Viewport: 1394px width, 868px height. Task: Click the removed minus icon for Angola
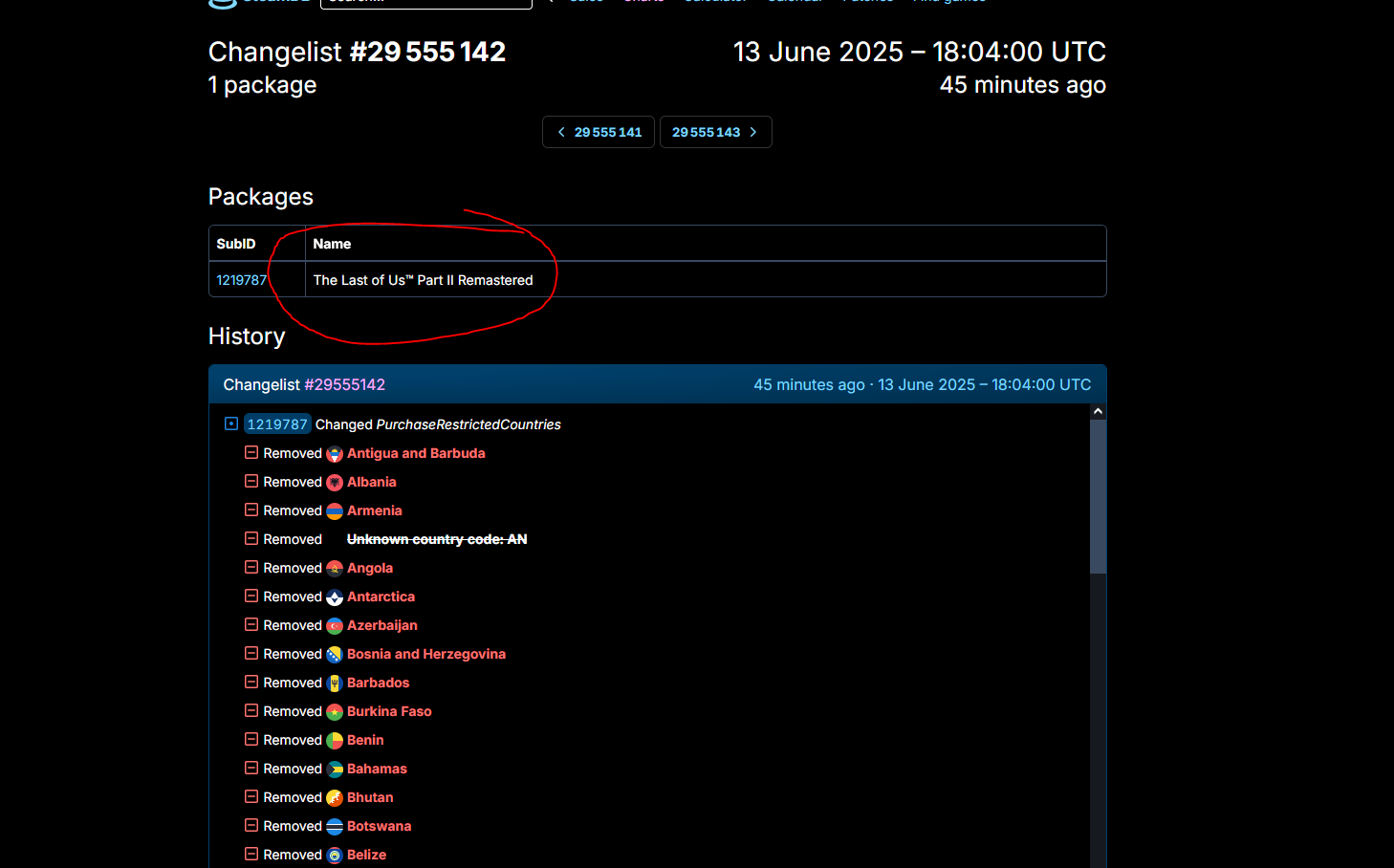(251, 567)
